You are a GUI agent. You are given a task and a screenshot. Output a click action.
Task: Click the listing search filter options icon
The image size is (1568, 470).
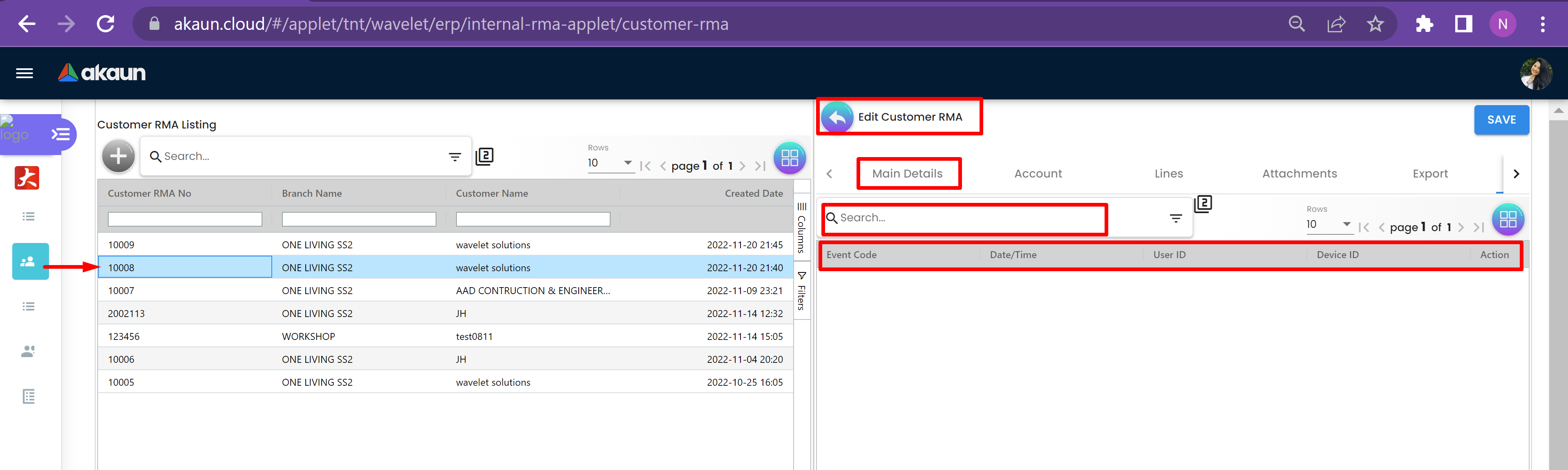pos(455,157)
